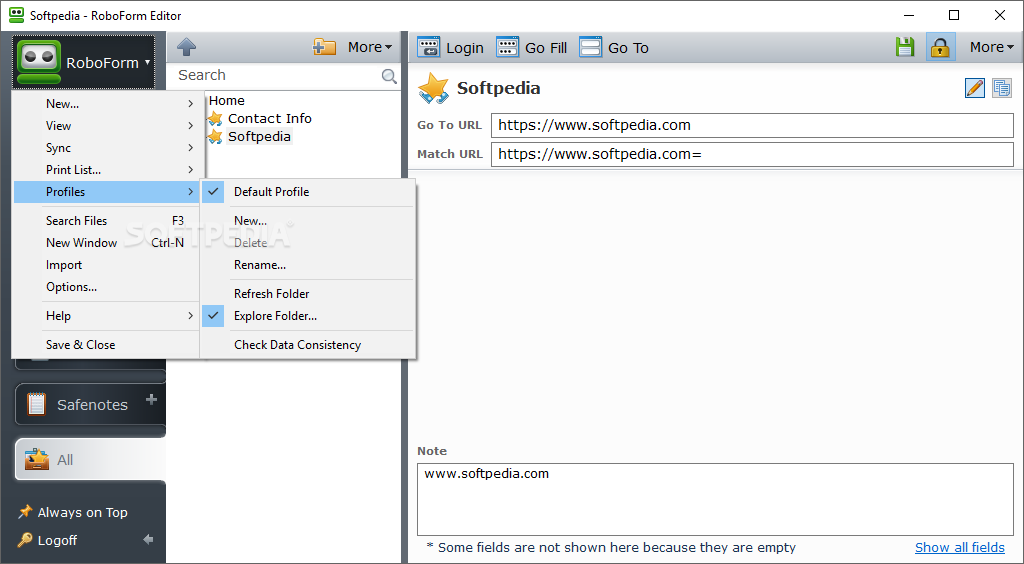Image resolution: width=1024 pixels, height=564 pixels.
Task: Click the RoboForm robot logo icon
Action: point(39,62)
